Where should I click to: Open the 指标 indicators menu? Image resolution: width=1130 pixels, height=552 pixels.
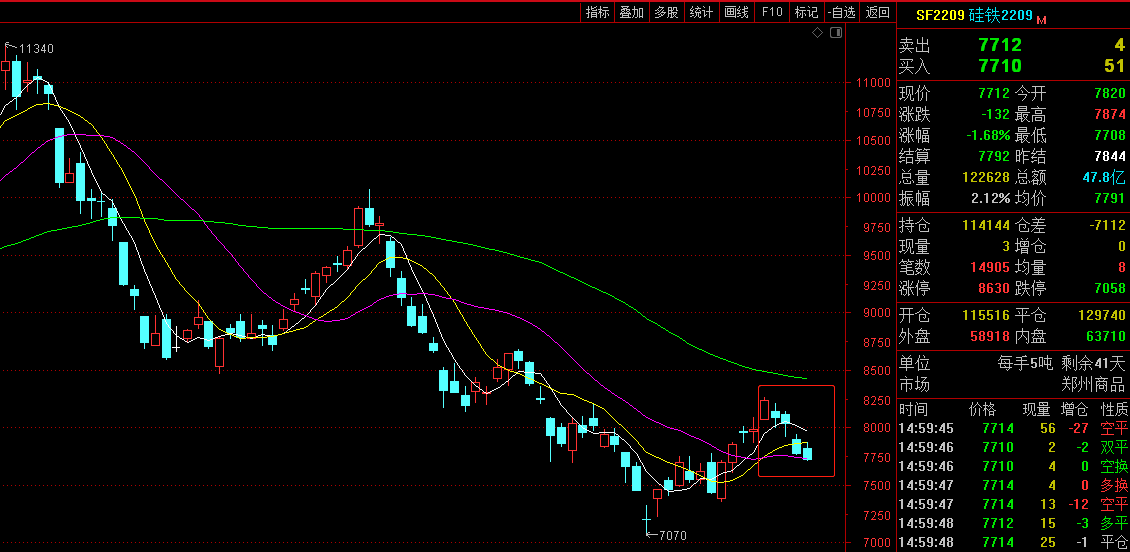pos(597,12)
